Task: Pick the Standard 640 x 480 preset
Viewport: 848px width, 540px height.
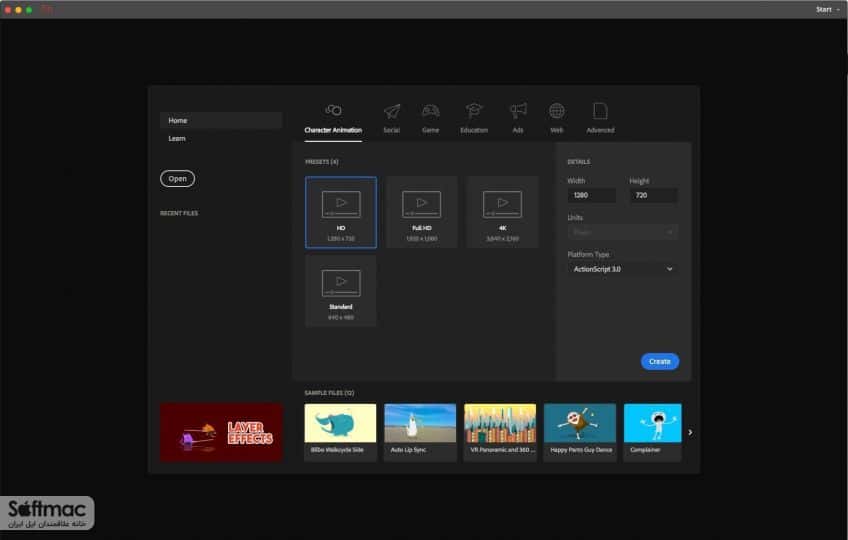Action: 341,291
